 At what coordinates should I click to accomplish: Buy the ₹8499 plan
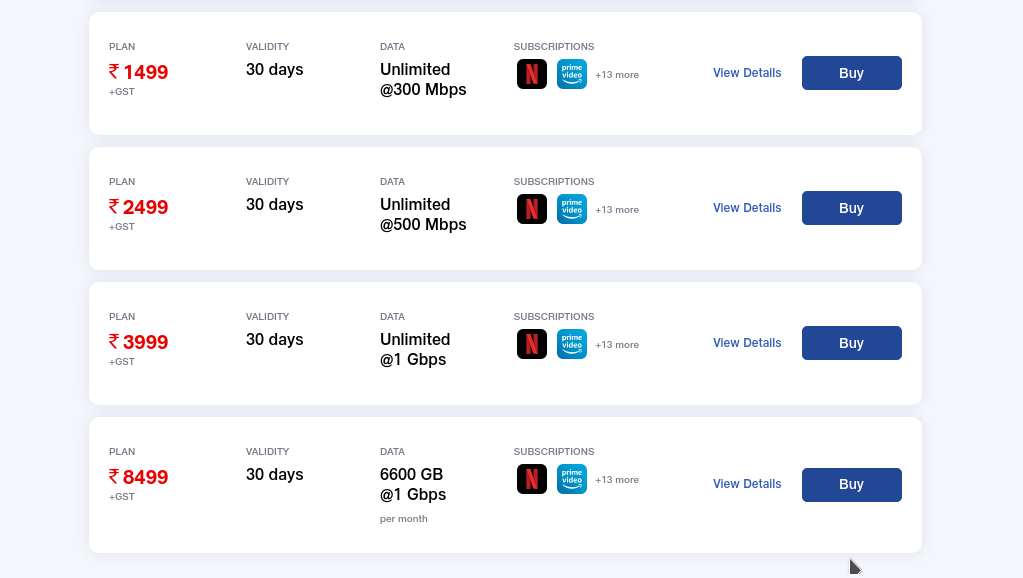coord(851,484)
